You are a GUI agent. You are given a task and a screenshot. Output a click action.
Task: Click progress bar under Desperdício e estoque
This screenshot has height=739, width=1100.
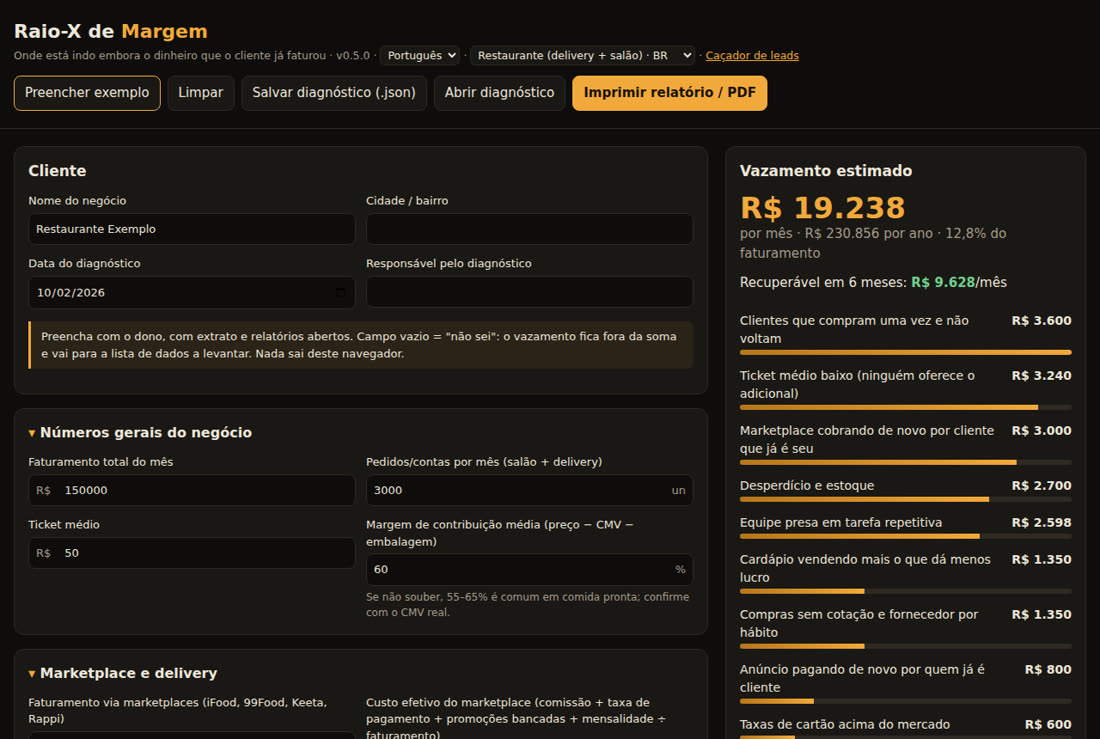point(905,499)
